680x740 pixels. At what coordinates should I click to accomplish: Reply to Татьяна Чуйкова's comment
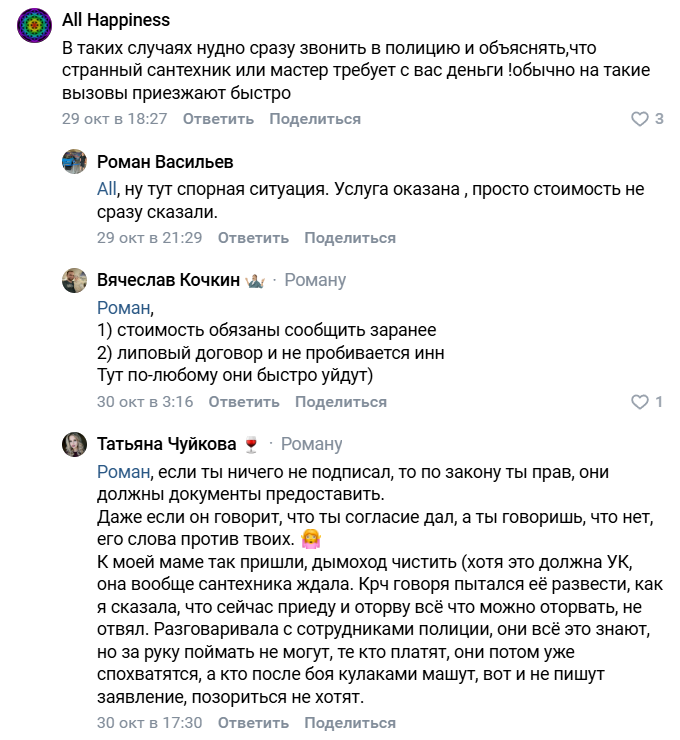[253, 722]
